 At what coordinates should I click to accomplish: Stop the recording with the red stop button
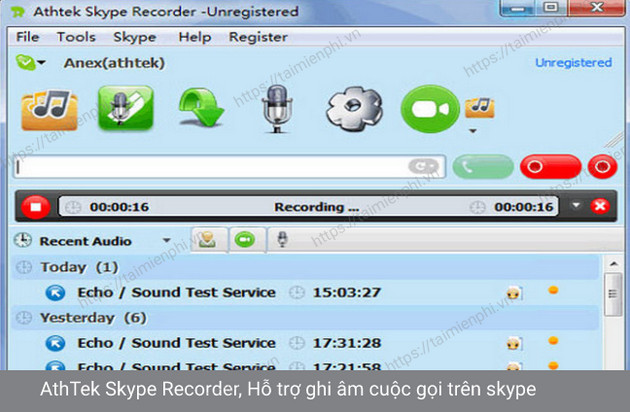(x=36, y=207)
